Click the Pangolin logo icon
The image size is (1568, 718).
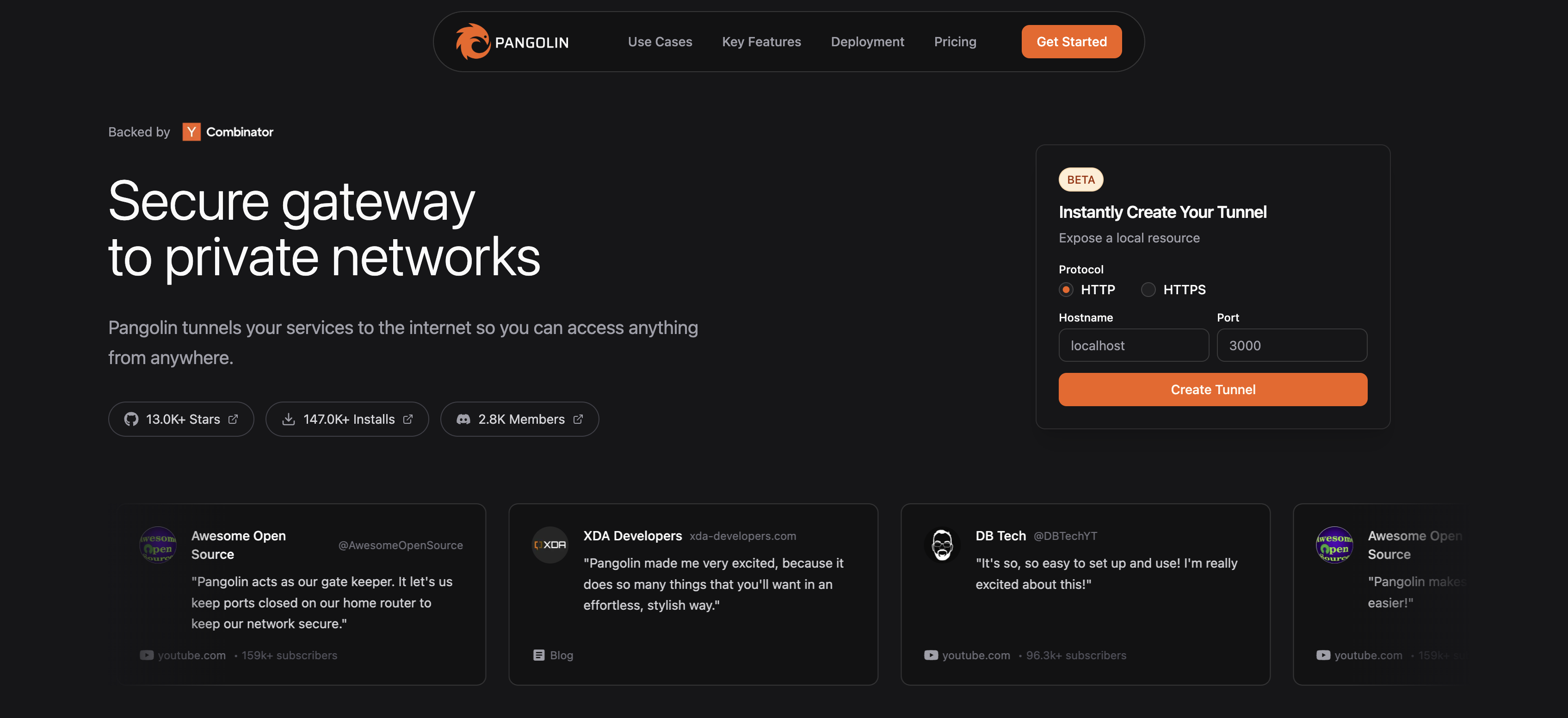click(x=473, y=42)
